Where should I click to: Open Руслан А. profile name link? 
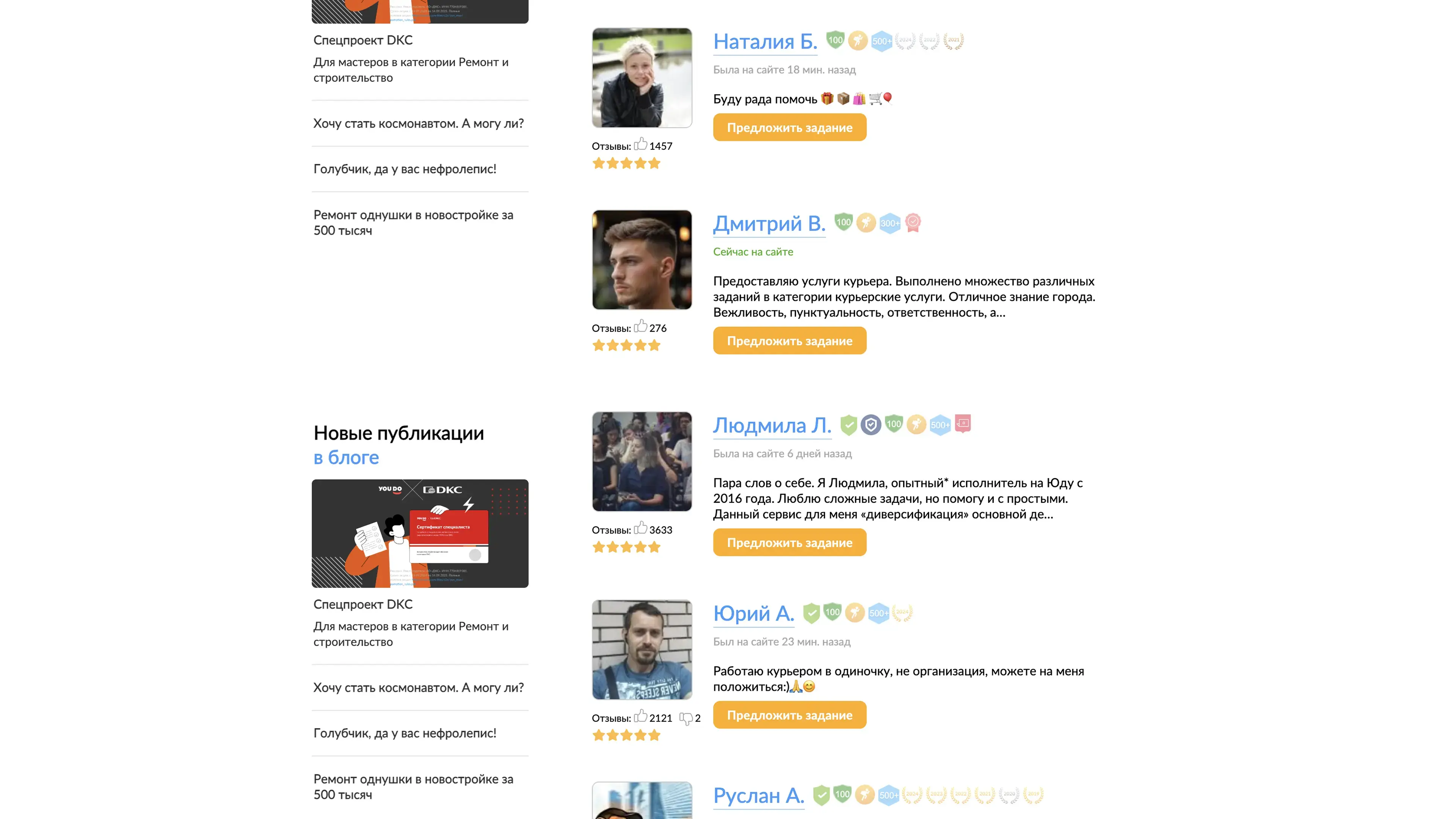(758, 796)
